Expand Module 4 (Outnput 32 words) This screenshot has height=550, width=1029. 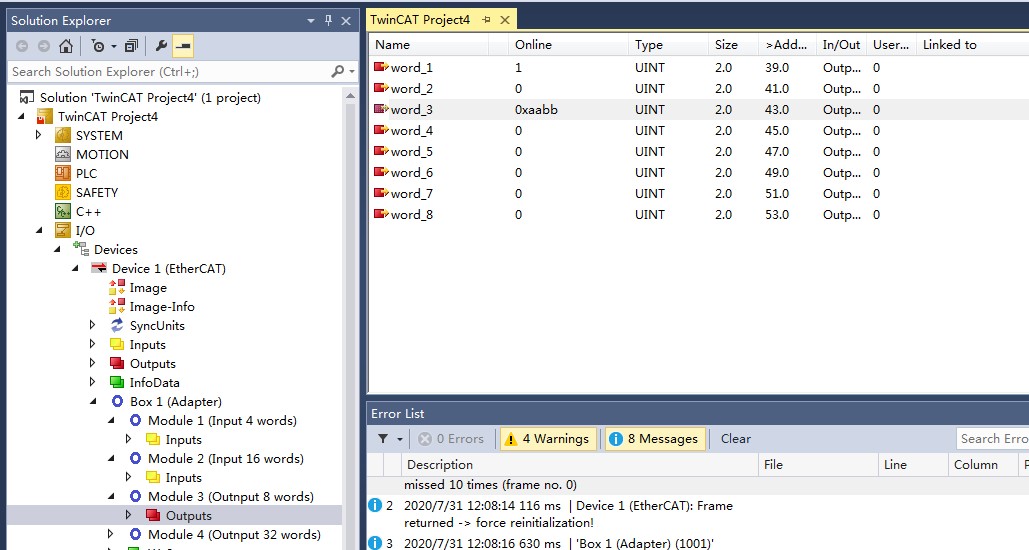[x=110, y=535]
